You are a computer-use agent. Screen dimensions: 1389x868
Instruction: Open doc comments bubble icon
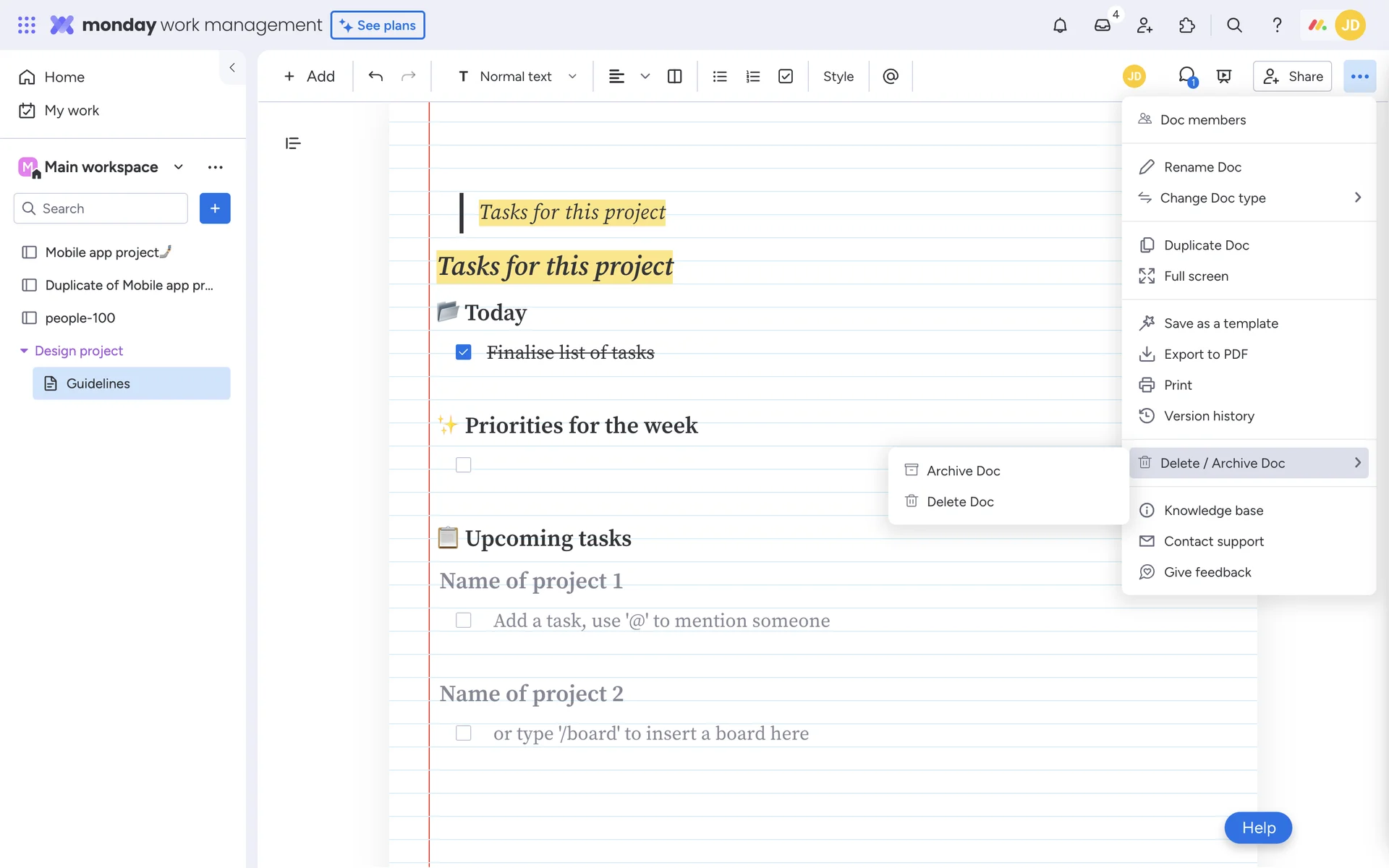(x=1186, y=76)
